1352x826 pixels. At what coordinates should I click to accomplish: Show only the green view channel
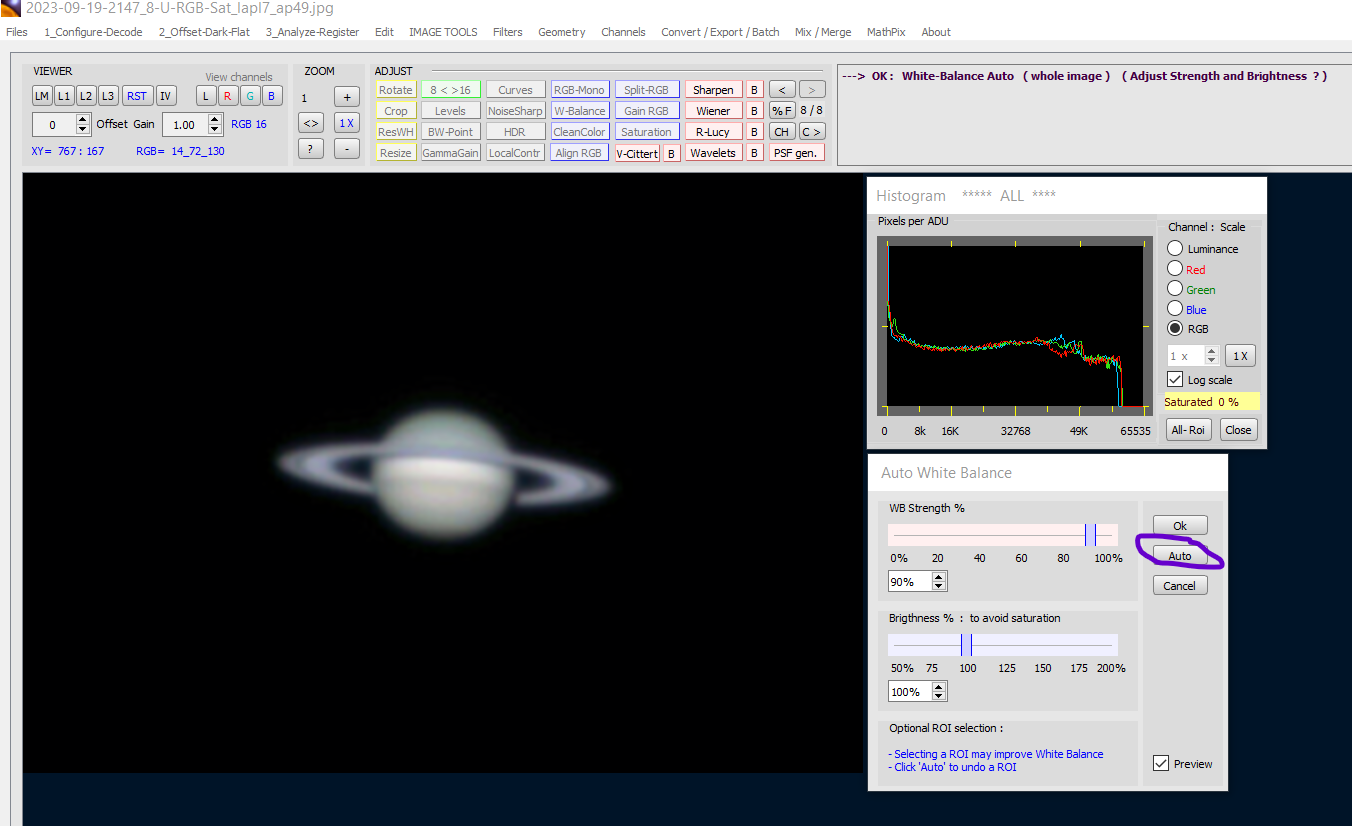[x=250, y=96]
